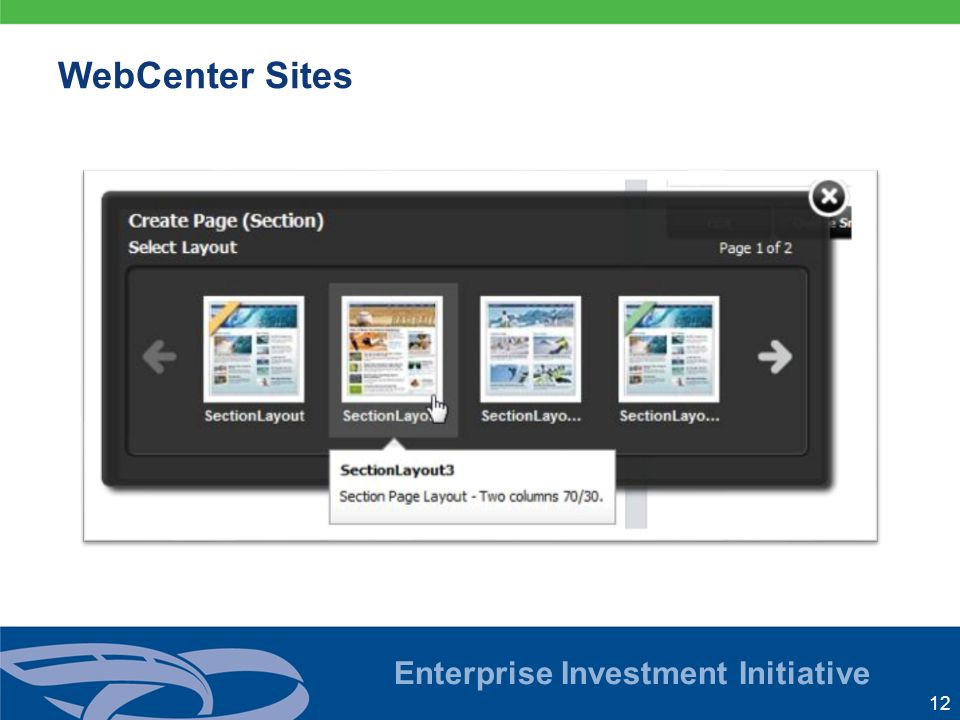Close the Create Page dialog with X
960x720 pixels.
point(828,197)
